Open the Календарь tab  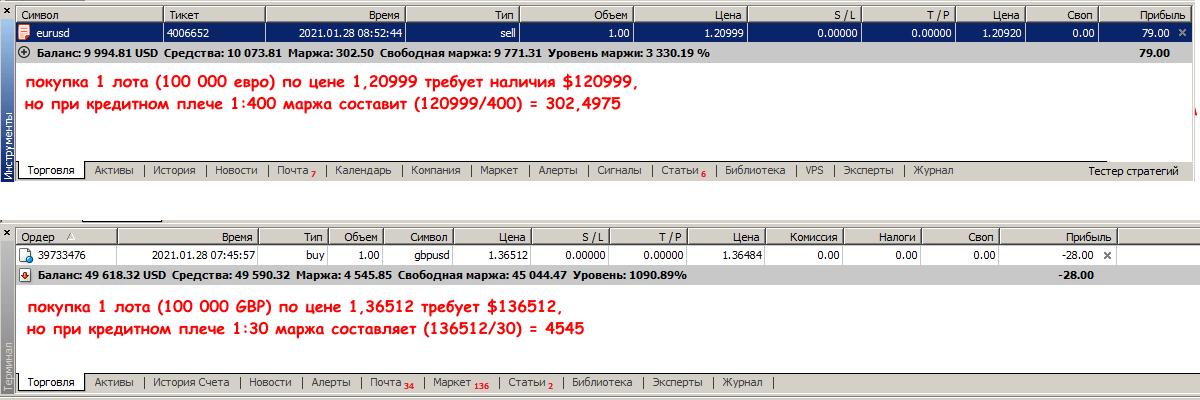tap(362, 171)
